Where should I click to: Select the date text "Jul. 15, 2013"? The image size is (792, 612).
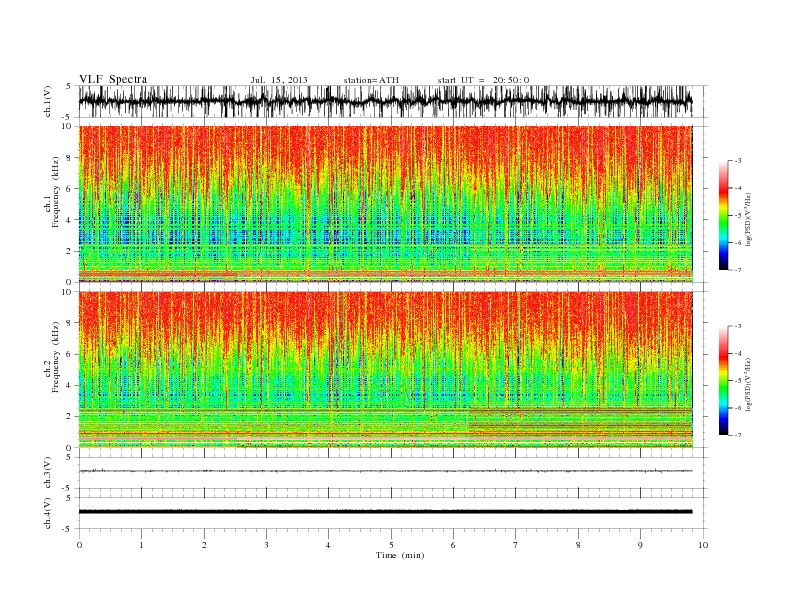(279, 80)
